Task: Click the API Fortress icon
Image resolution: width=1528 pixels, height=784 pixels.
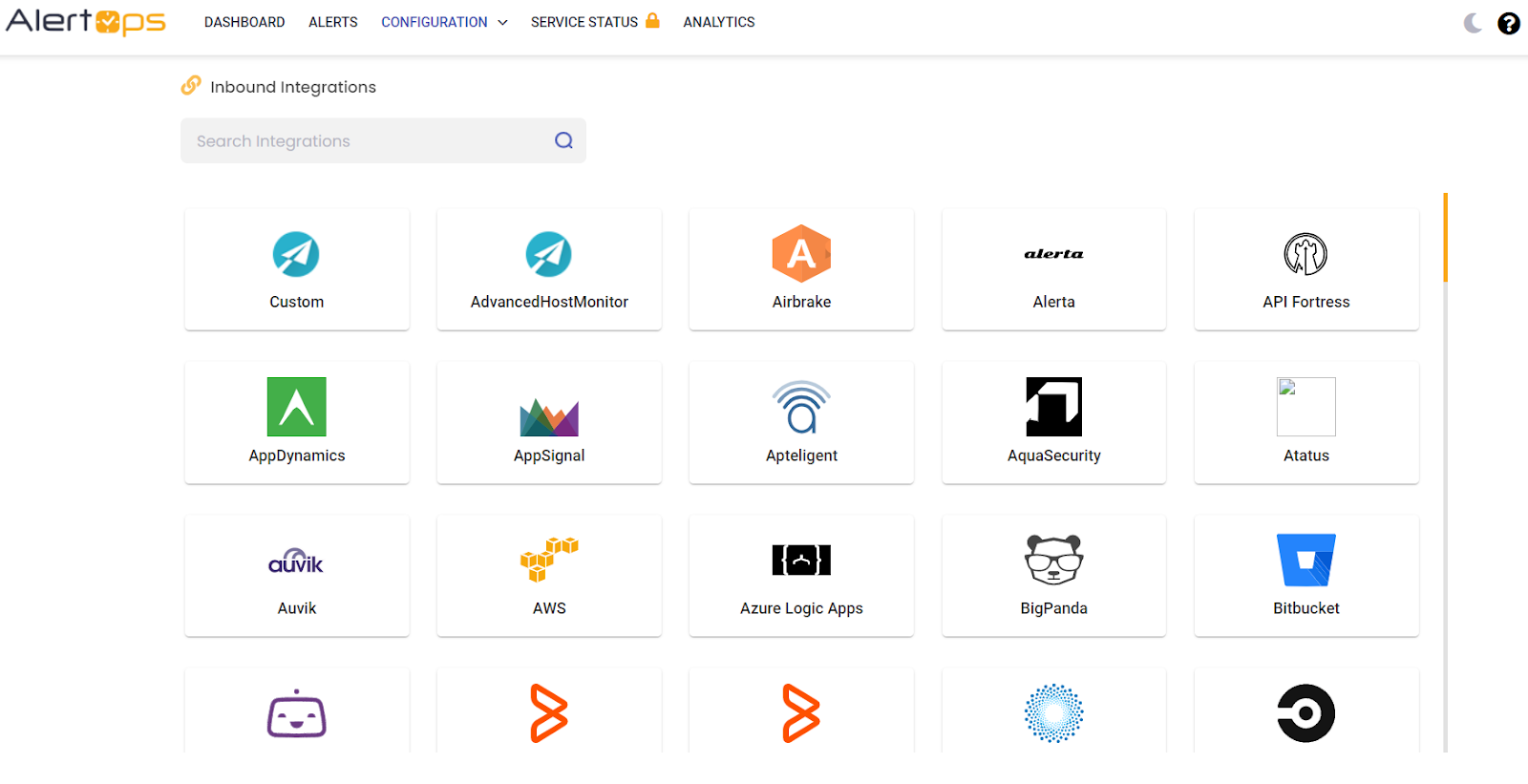Action: click(x=1305, y=254)
